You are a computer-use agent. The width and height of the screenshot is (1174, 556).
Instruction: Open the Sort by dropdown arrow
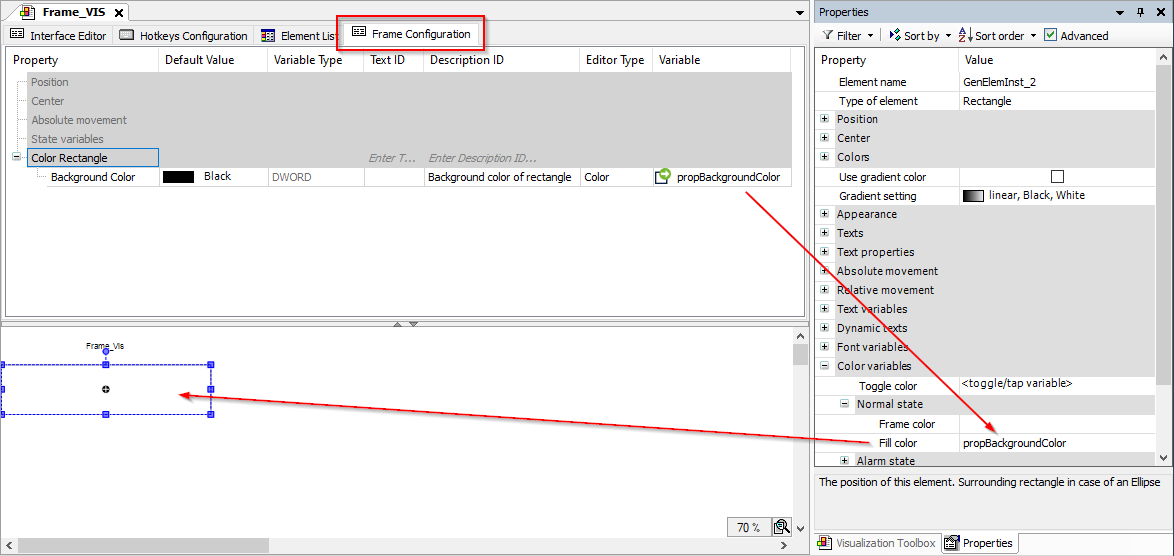click(948, 35)
